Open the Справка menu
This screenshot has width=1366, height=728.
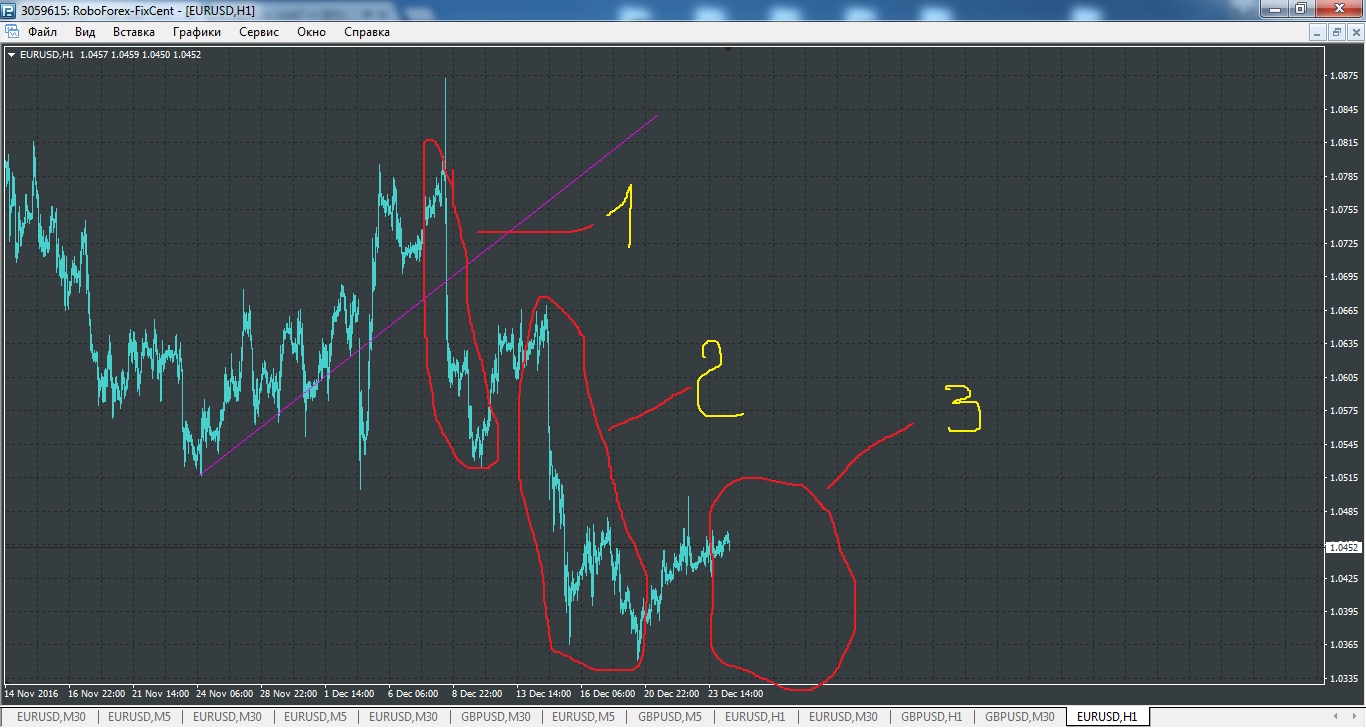pyautogui.click(x=367, y=32)
